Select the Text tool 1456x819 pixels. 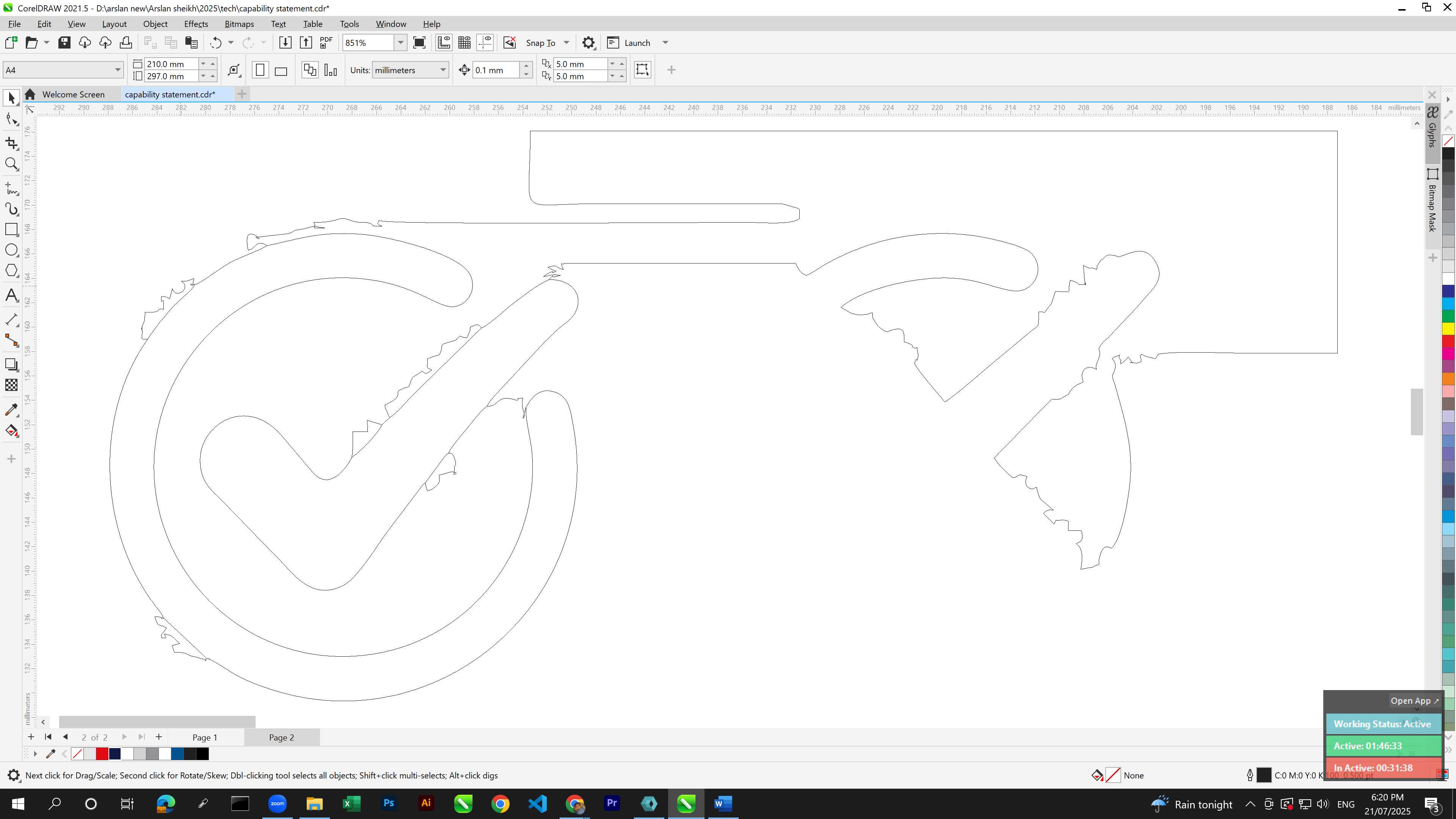(x=11, y=295)
